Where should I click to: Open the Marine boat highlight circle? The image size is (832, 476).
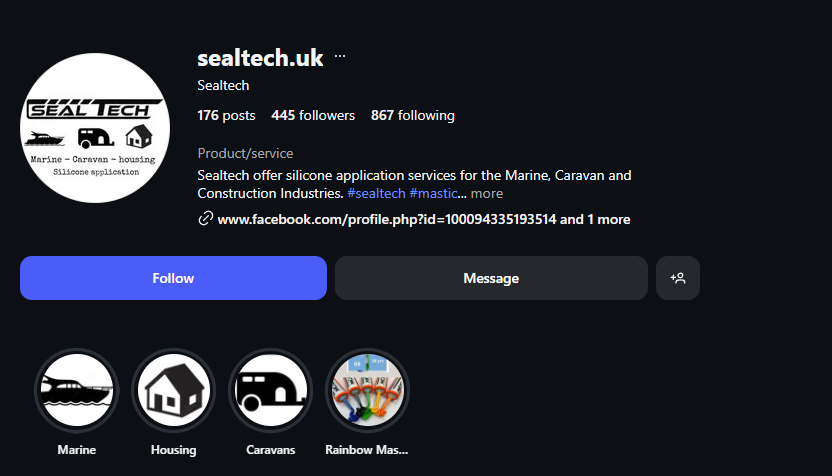tap(77, 390)
